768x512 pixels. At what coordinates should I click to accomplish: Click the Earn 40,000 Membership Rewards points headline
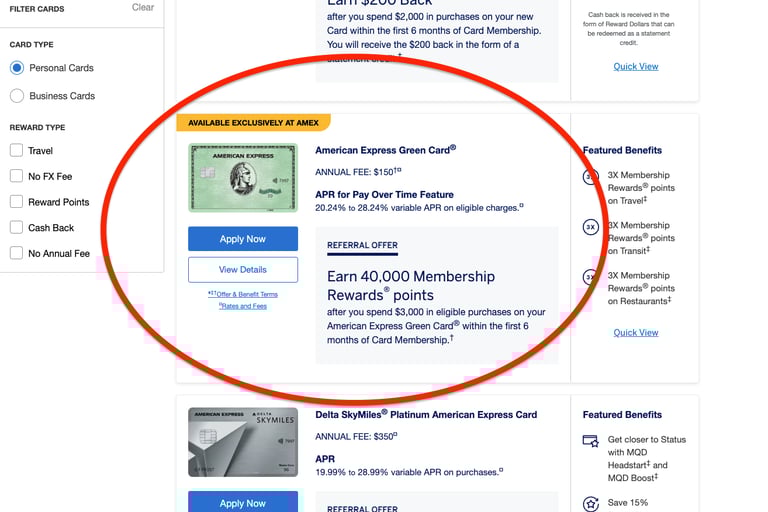click(x=411, y=286)
